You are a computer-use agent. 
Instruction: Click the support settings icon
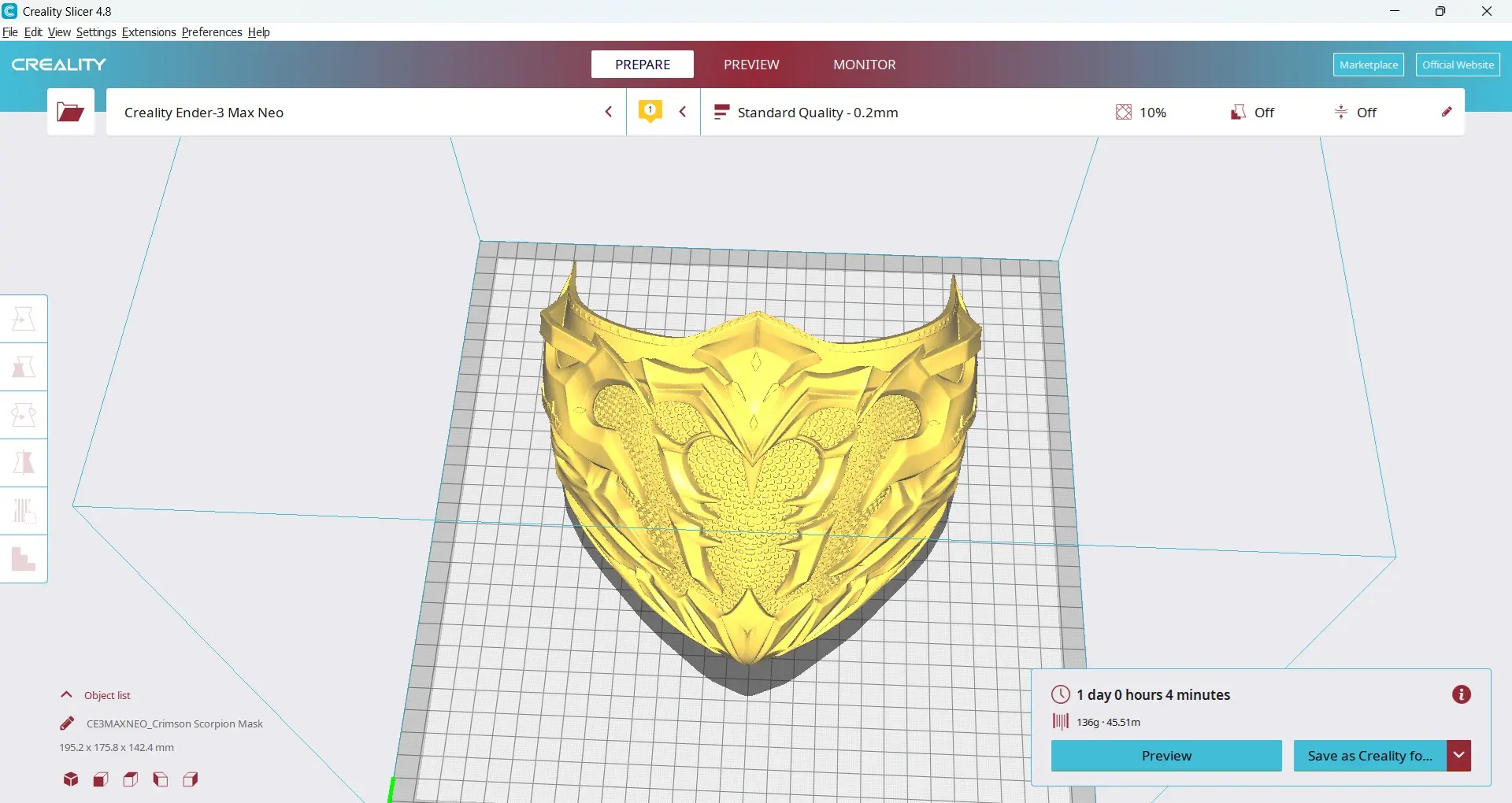(1238, 113)
